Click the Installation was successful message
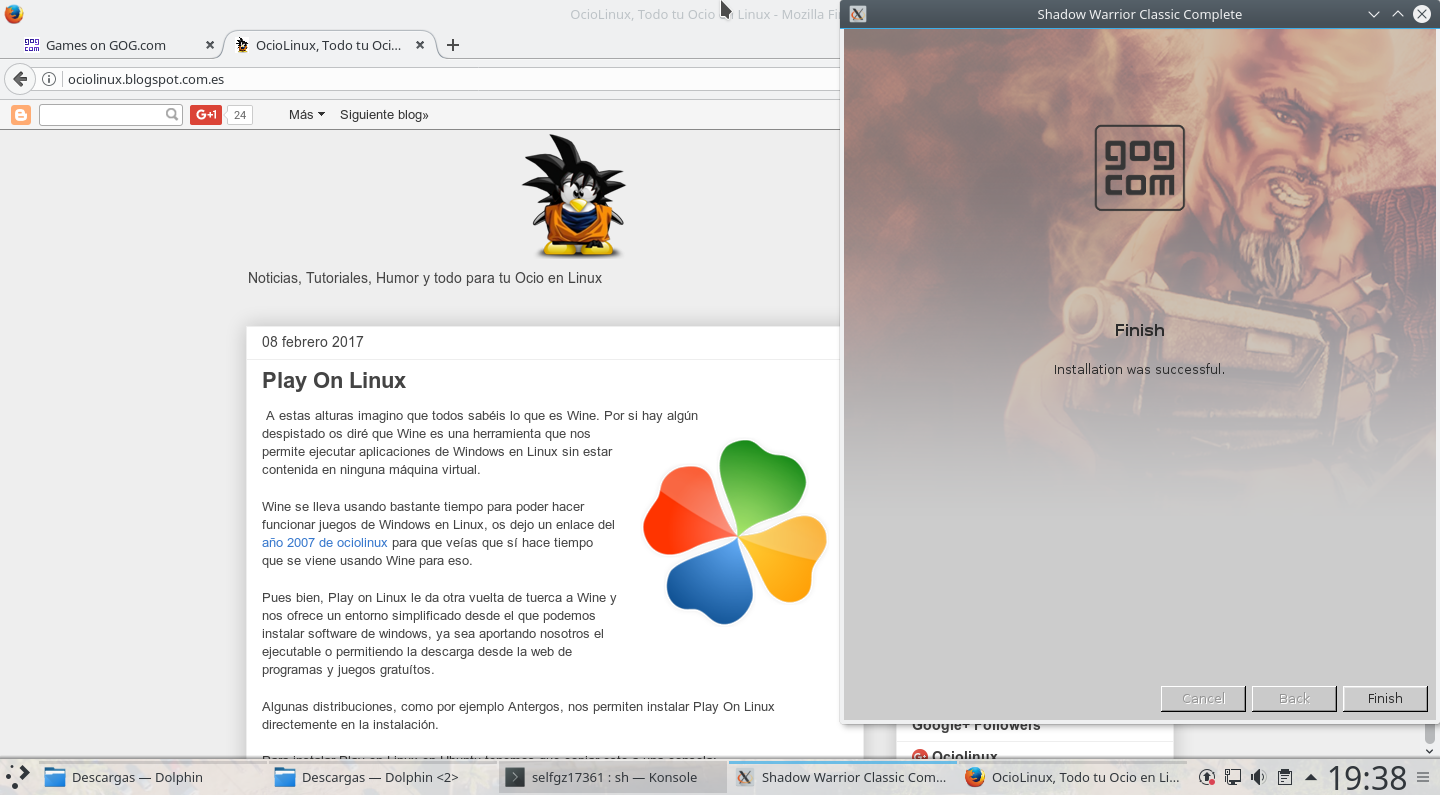 tap(1139, 369)
